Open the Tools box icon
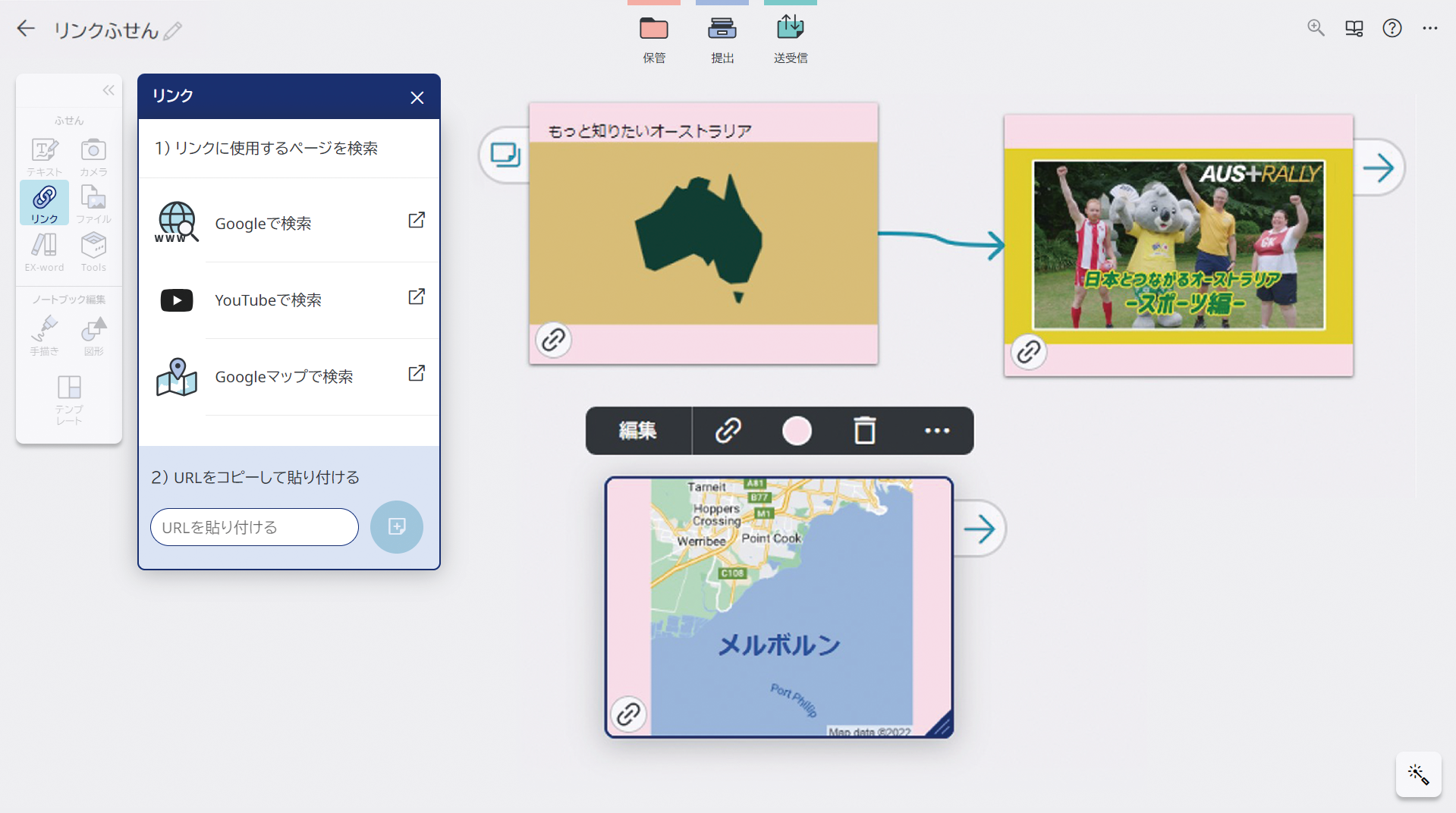Image resolution: width=1456 pixels, height=813 pixels. (x=93, y=251)
